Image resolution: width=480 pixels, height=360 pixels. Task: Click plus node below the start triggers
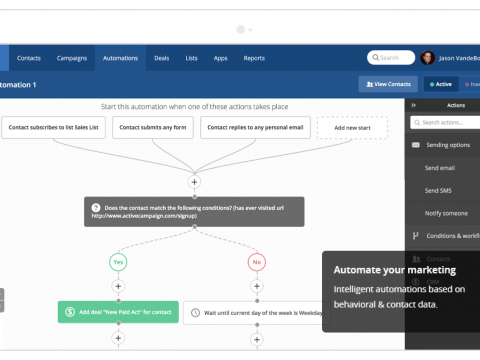[x=194, y=182]
